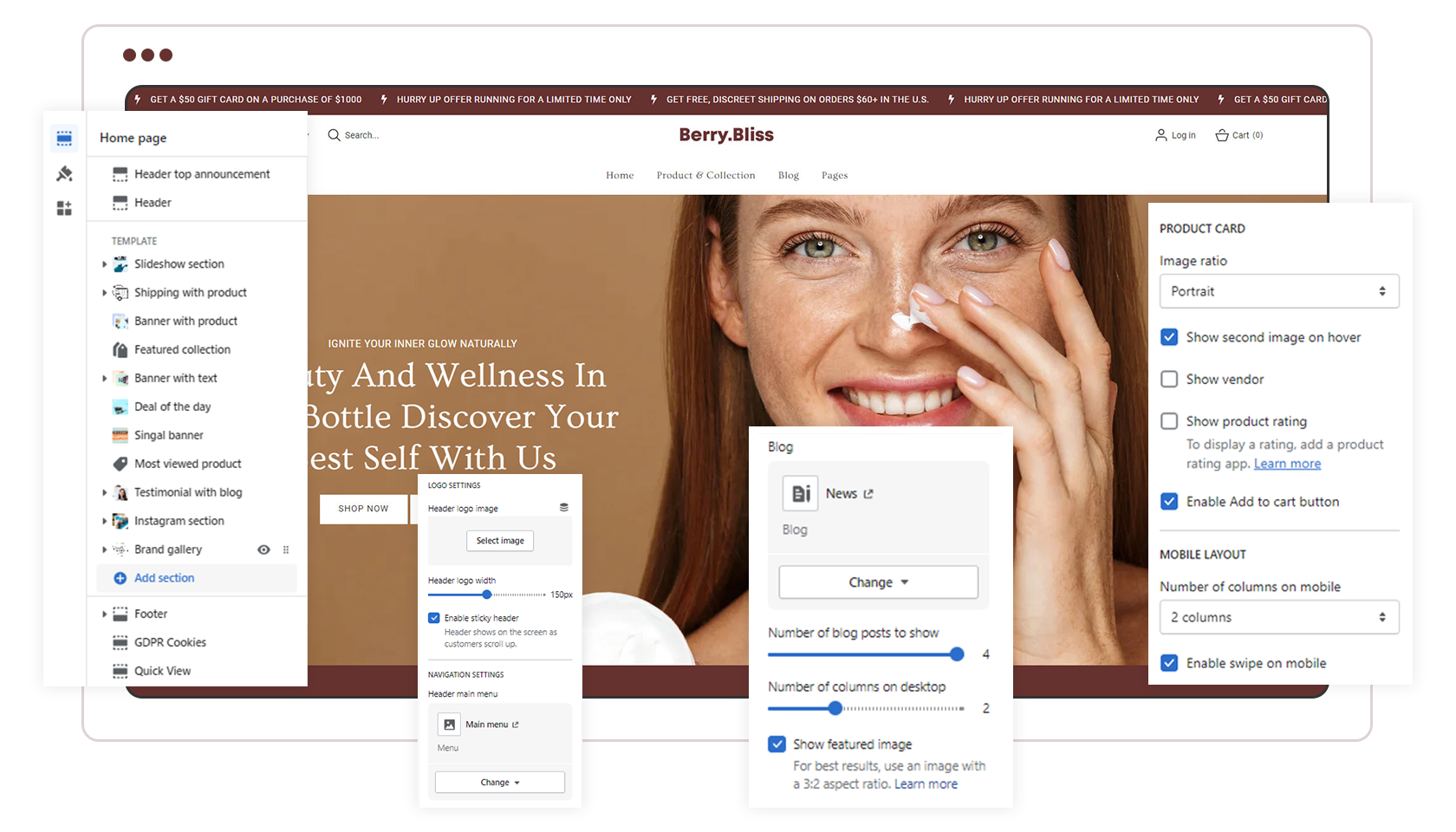The height and width of the screenshot is (832, 1456).
Task: Enable the Show vendor checkbox
Action: pos(1169,380)
